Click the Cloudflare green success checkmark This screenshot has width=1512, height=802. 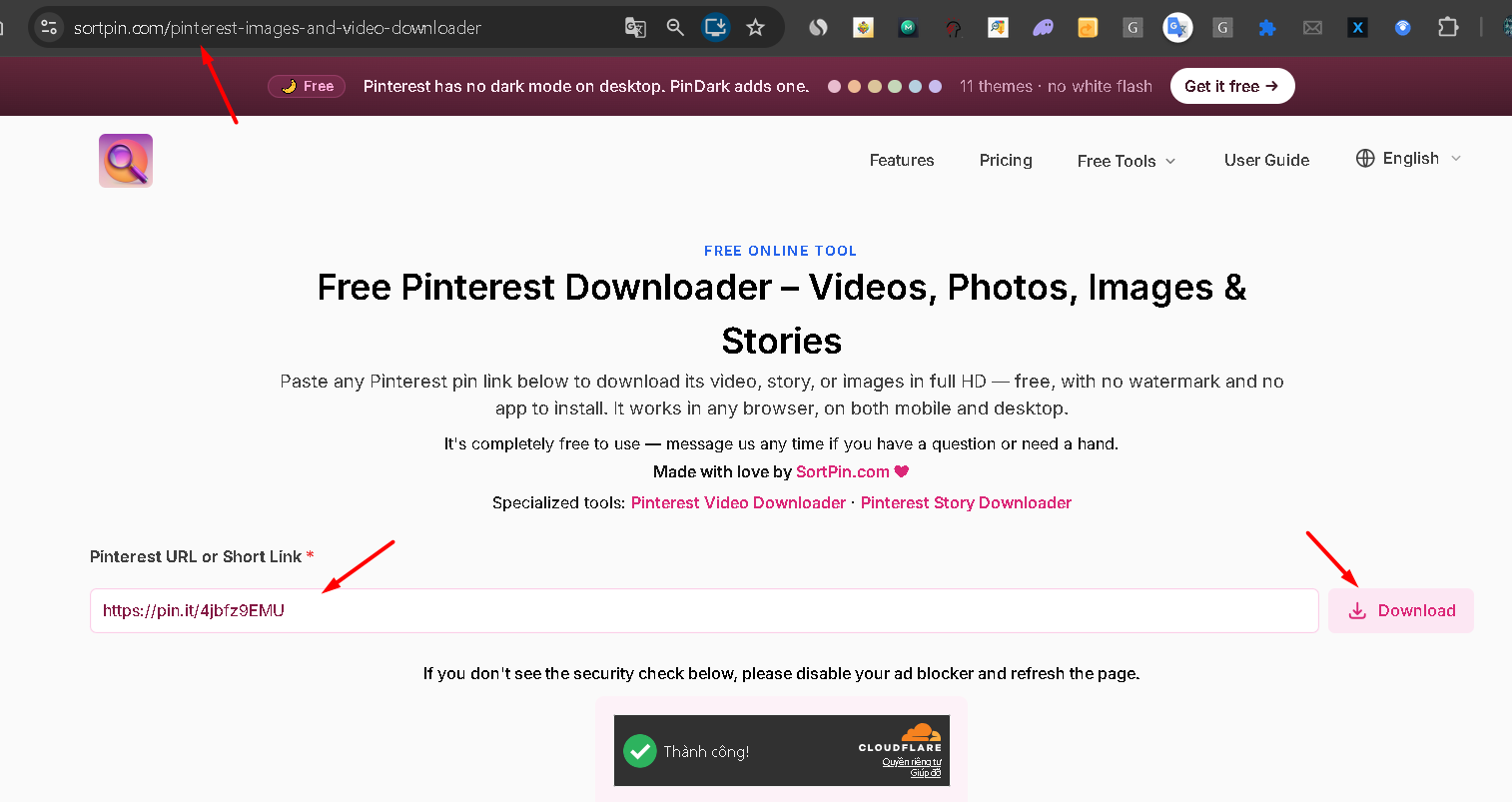coord(639,751)
